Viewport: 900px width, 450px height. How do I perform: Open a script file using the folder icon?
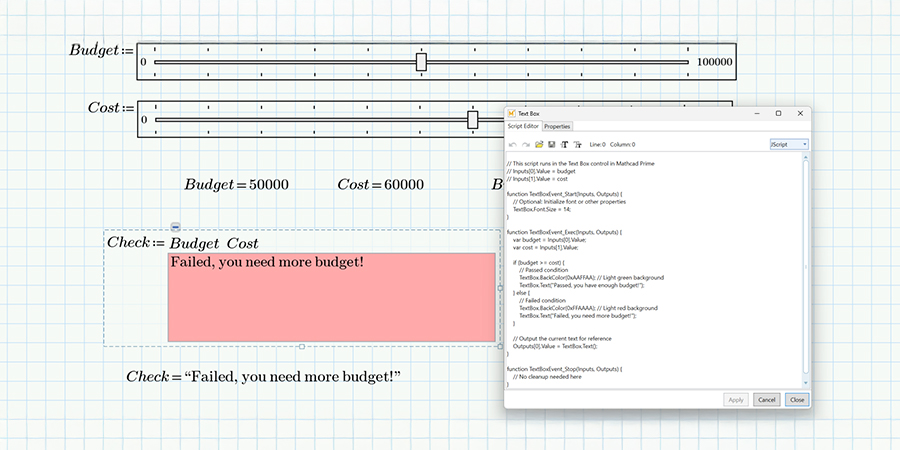click(539, 145)
